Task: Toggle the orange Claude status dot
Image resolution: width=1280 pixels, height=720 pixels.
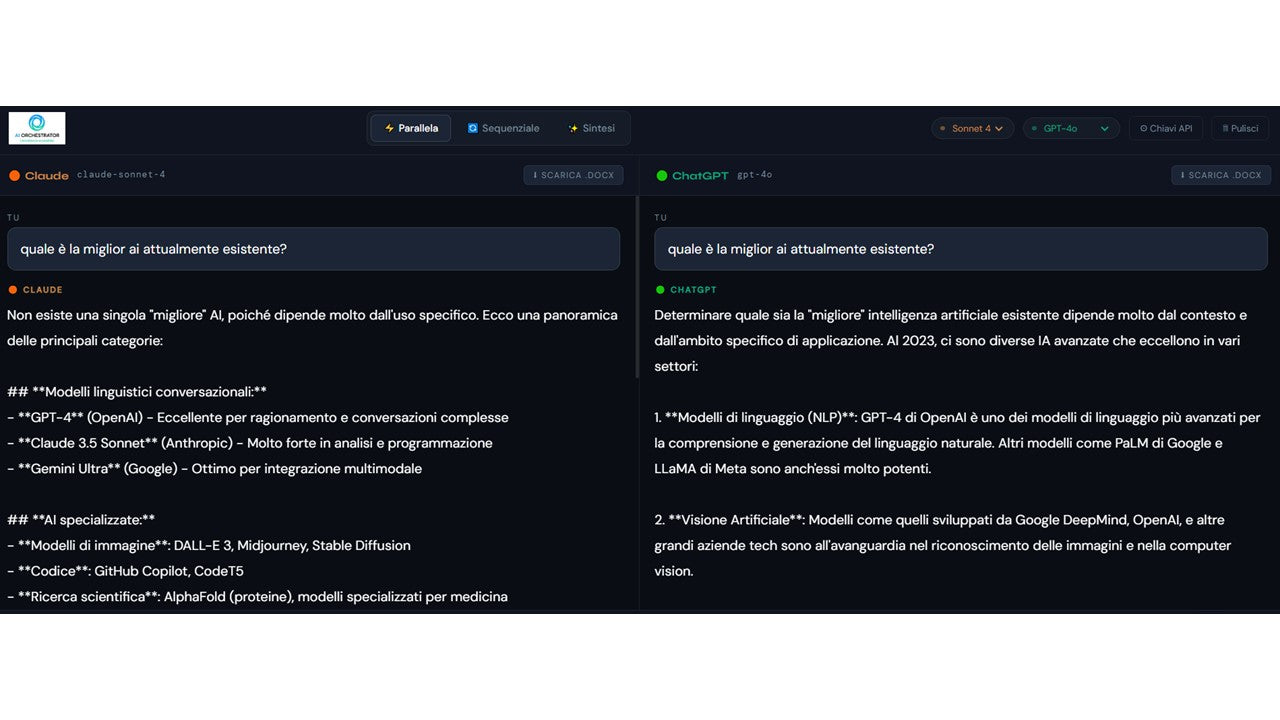Action: pos(16,175)
